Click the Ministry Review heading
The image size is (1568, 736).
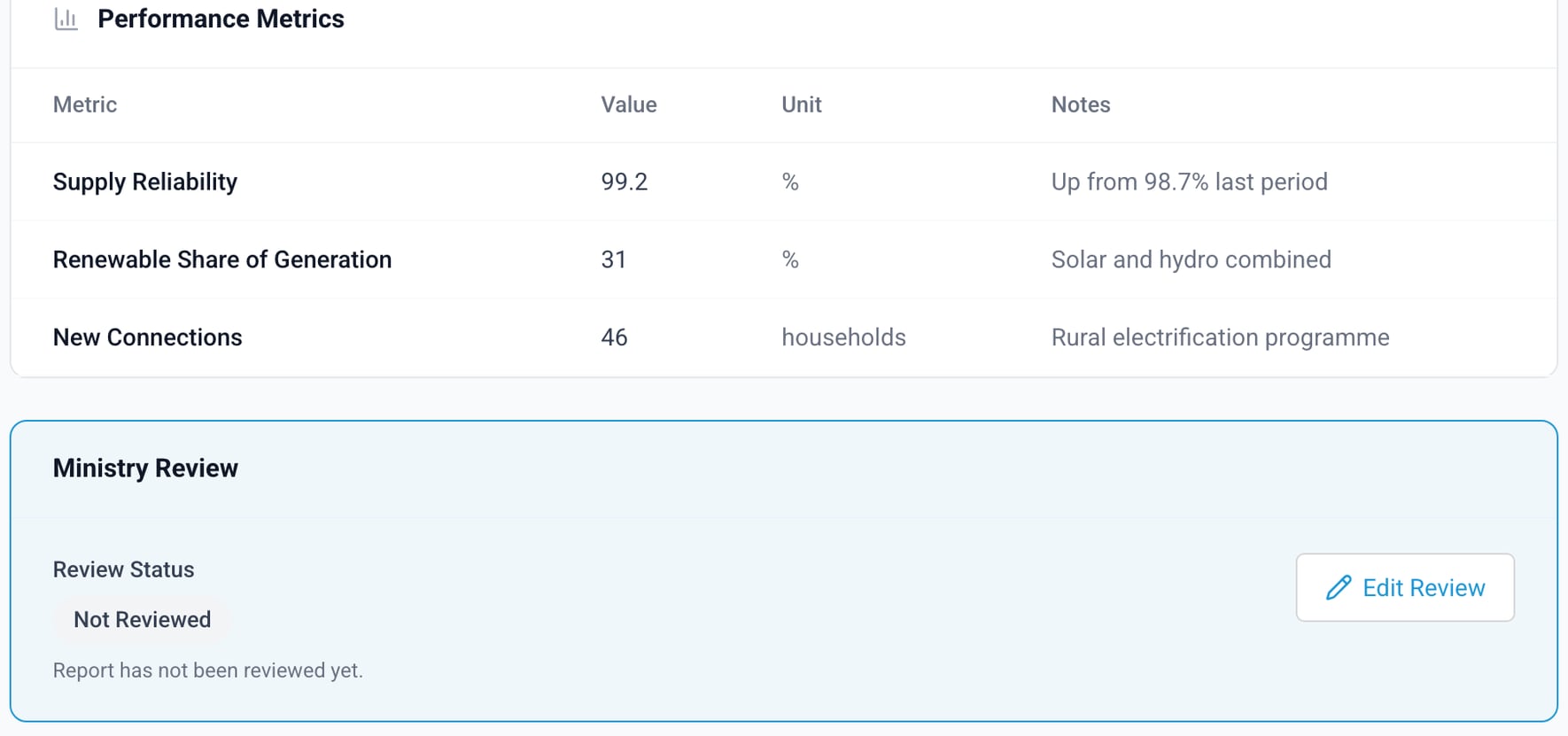coord(145,469)
